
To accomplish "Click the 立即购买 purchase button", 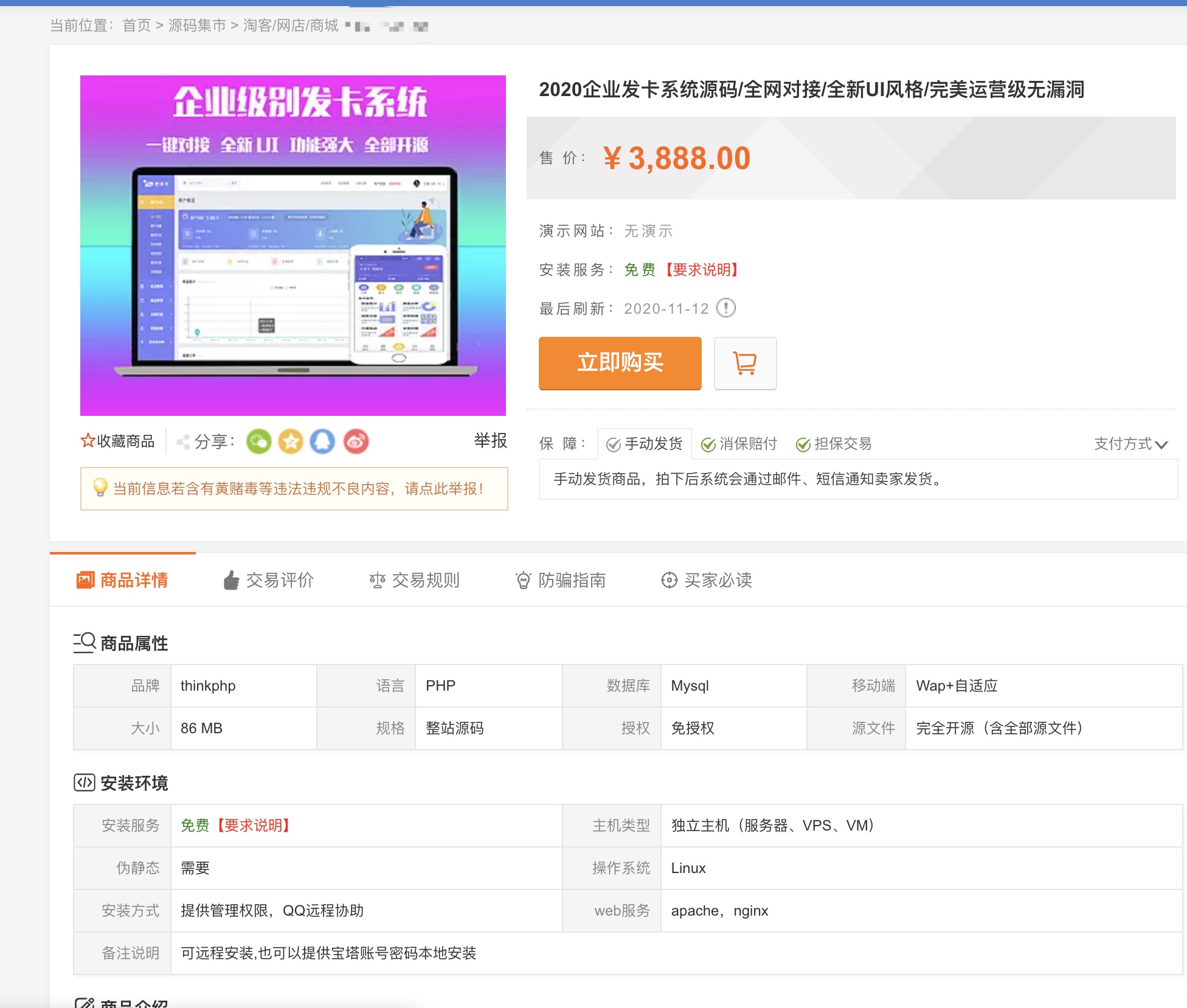I will [x=619, y=363].
